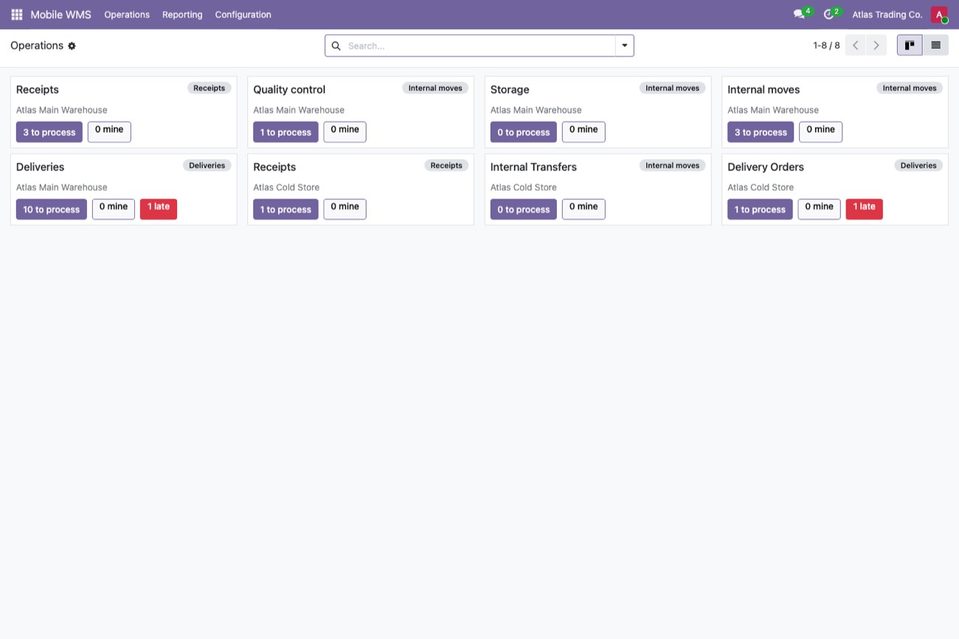The image size is (959, 639).
Task: Expand the search options dropdown
Action: point(624,45)
